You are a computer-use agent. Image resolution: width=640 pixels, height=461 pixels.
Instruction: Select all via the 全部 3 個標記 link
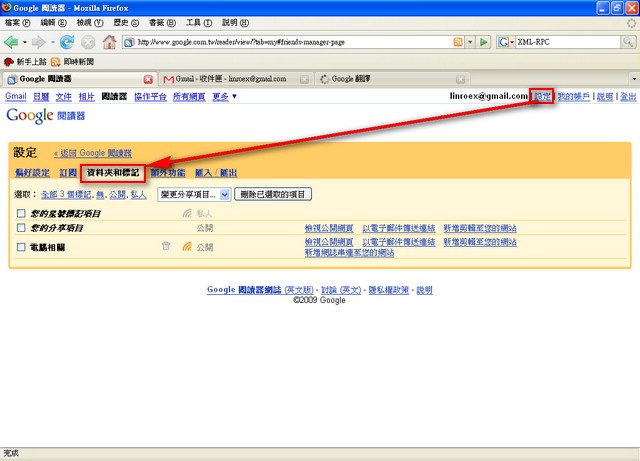pos(66,195)
